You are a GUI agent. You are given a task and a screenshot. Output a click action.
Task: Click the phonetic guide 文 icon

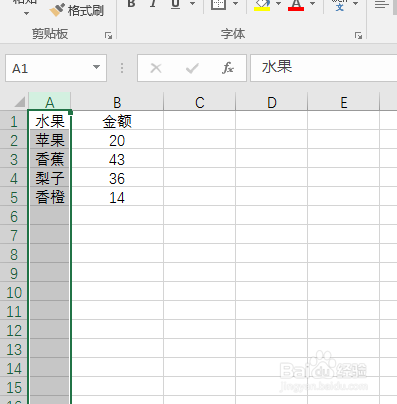point(340,5)
